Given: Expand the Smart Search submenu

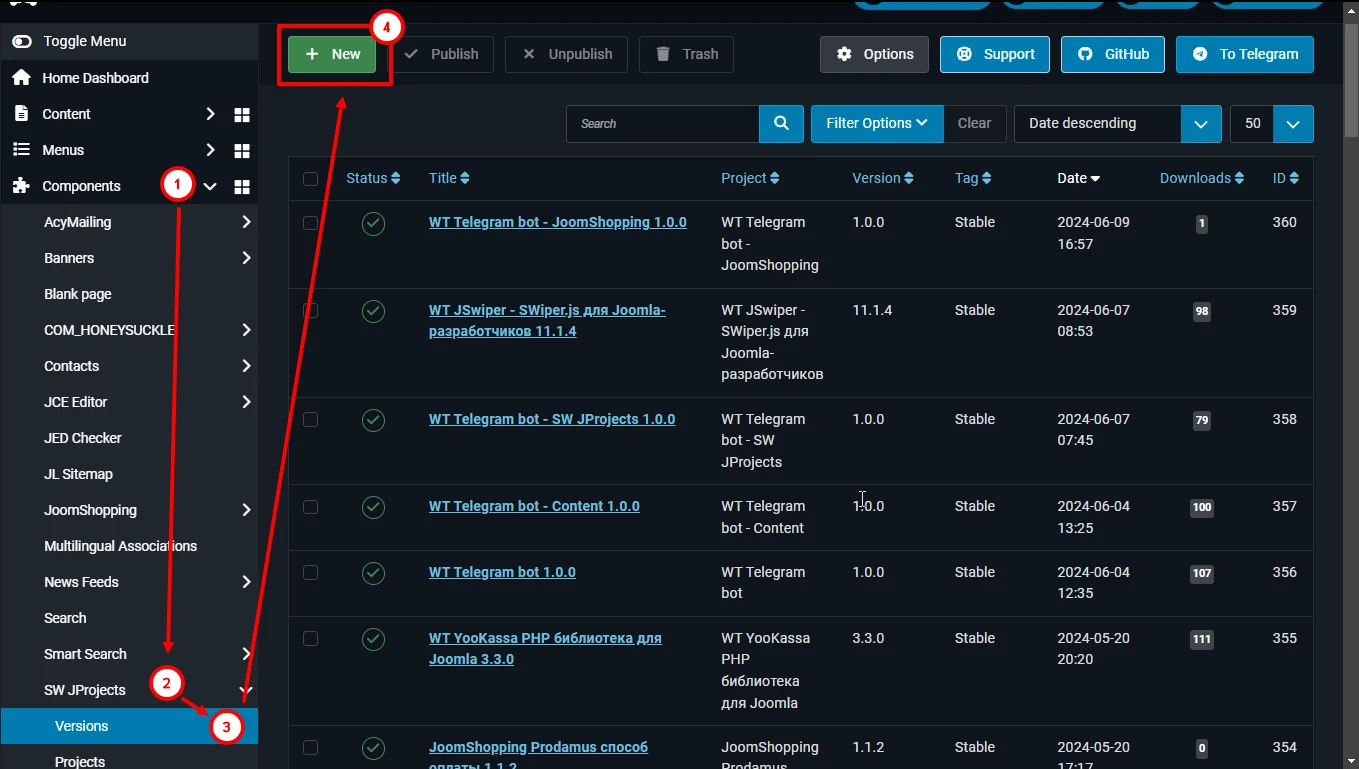Looking at the screenshot, I should tap(246, 654).
